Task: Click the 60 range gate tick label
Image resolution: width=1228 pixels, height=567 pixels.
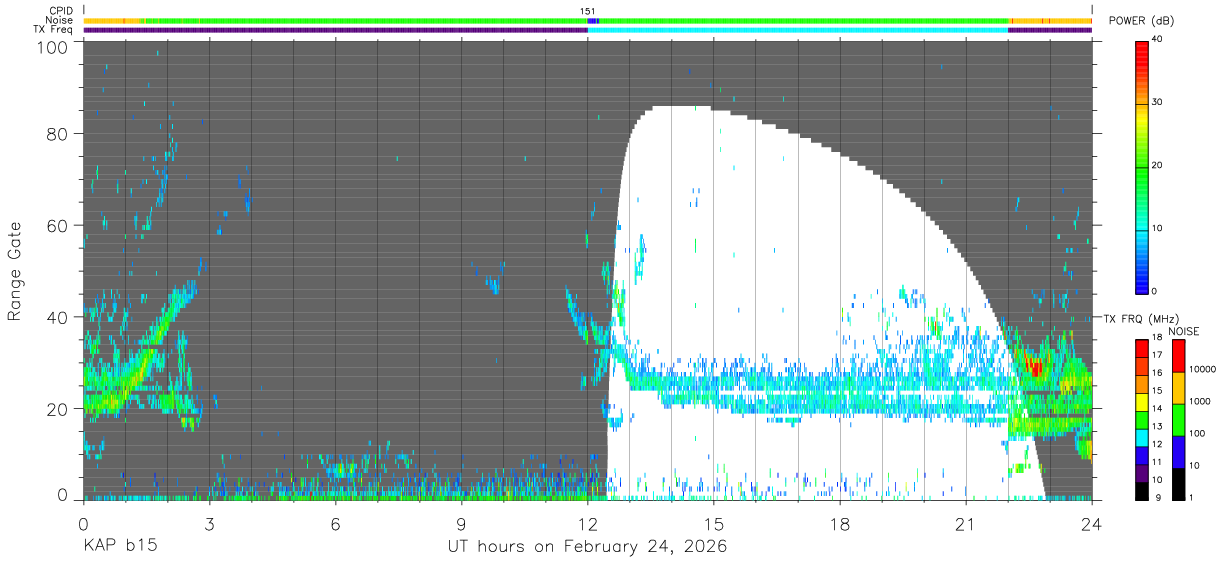Action: pos(58,225)
